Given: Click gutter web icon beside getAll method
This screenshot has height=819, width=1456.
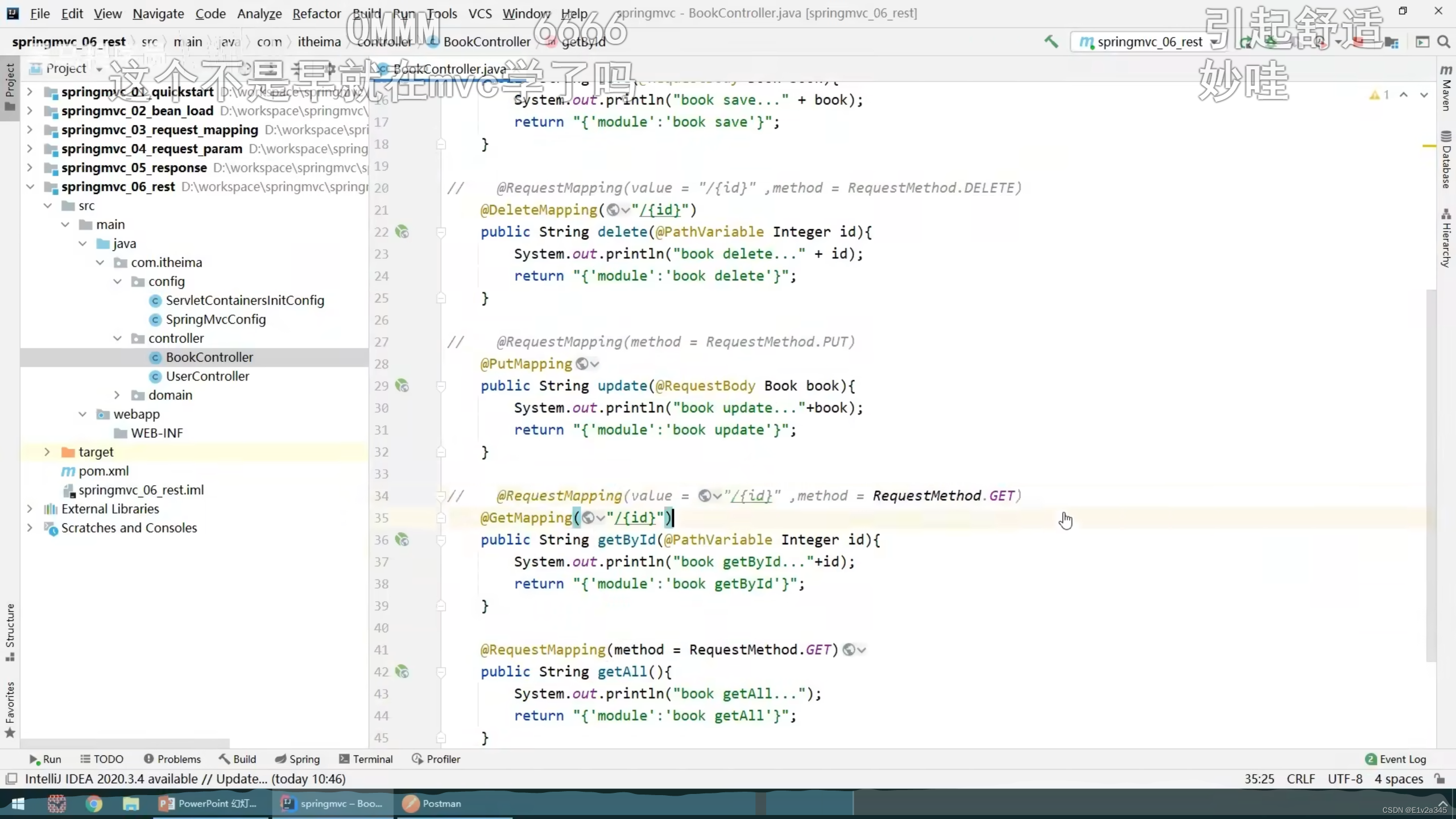Looking at the screenshot, I should [402, 672].
